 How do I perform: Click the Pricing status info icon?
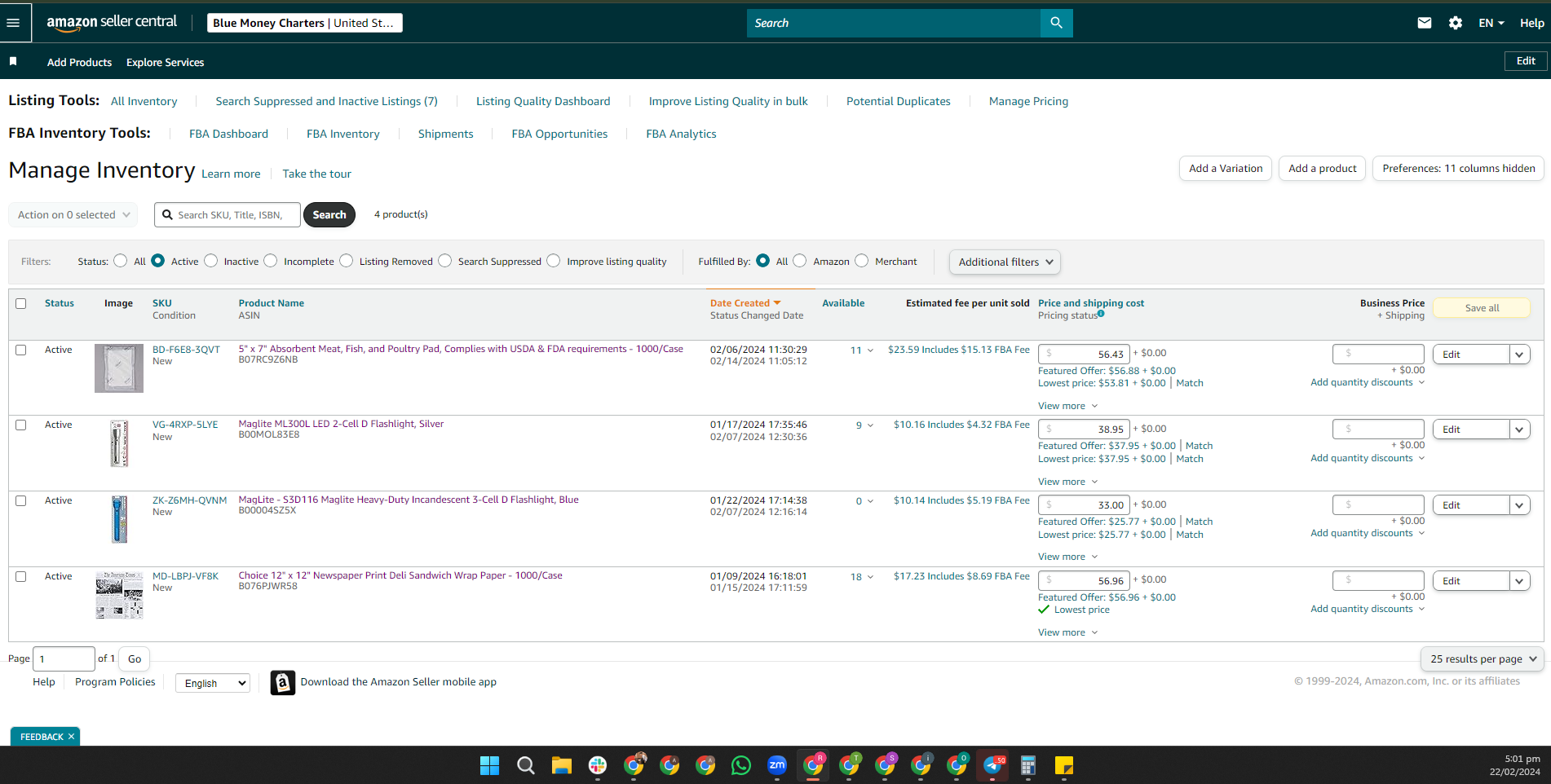coord(1101,314)
